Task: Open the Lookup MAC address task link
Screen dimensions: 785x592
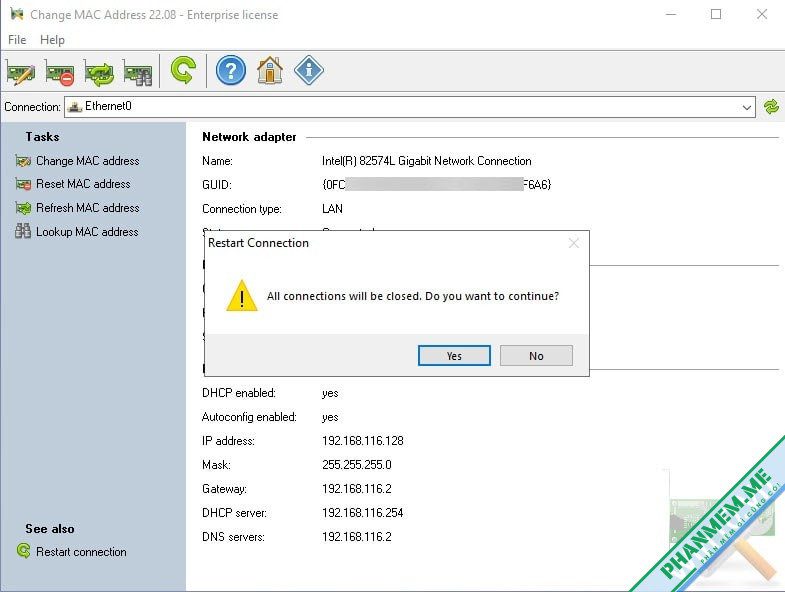Action: click(x=87, y=232)
